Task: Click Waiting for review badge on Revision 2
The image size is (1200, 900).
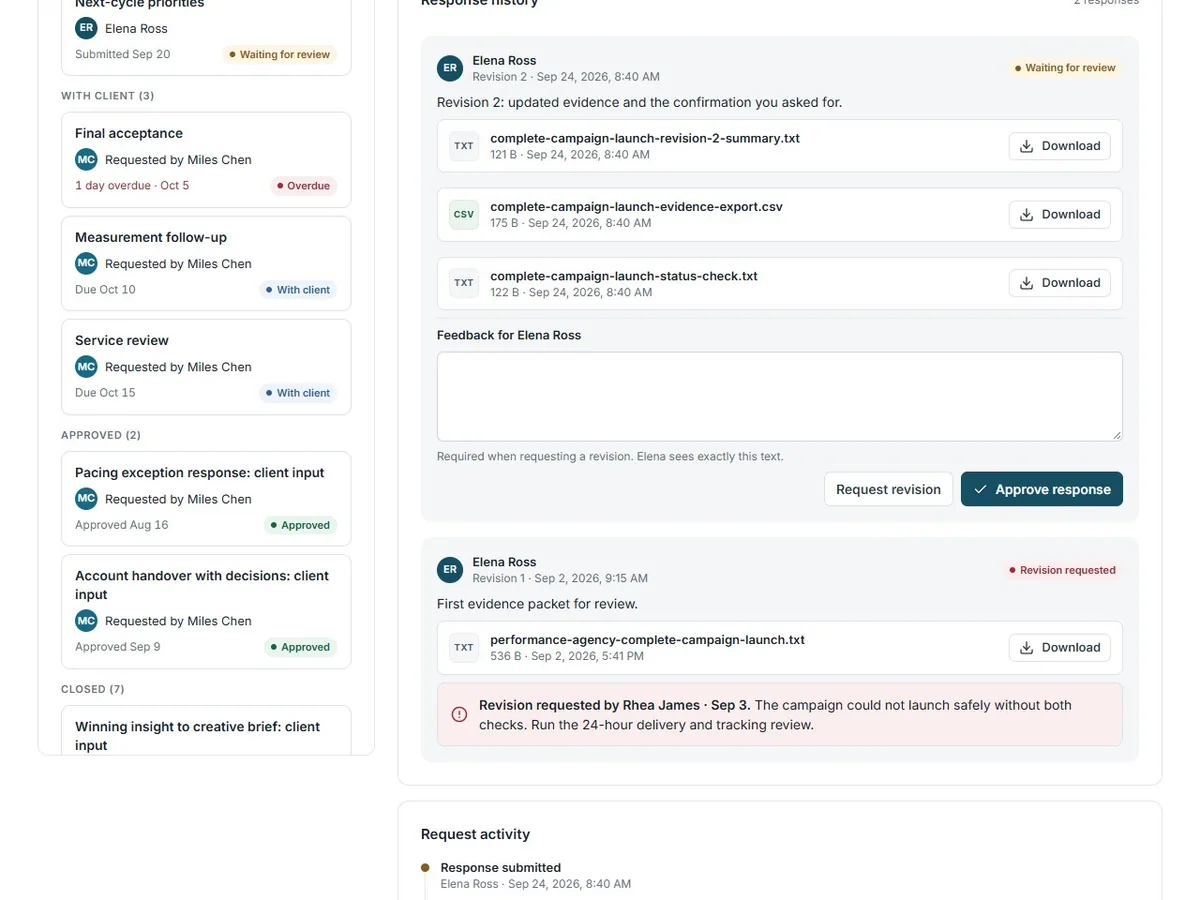Action: tap(1064, 68)
